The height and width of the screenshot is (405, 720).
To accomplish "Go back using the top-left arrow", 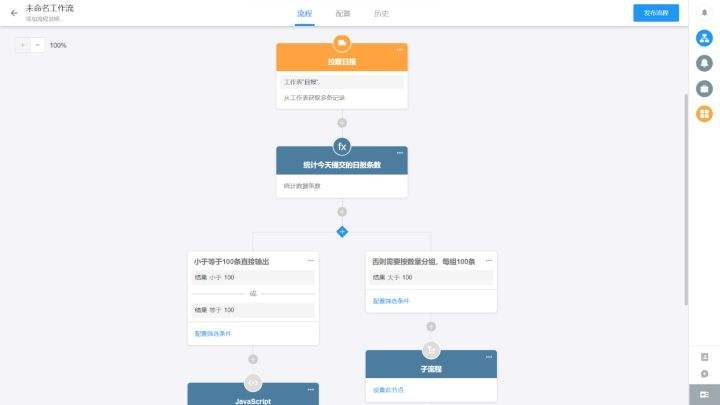I will (14, 13).
